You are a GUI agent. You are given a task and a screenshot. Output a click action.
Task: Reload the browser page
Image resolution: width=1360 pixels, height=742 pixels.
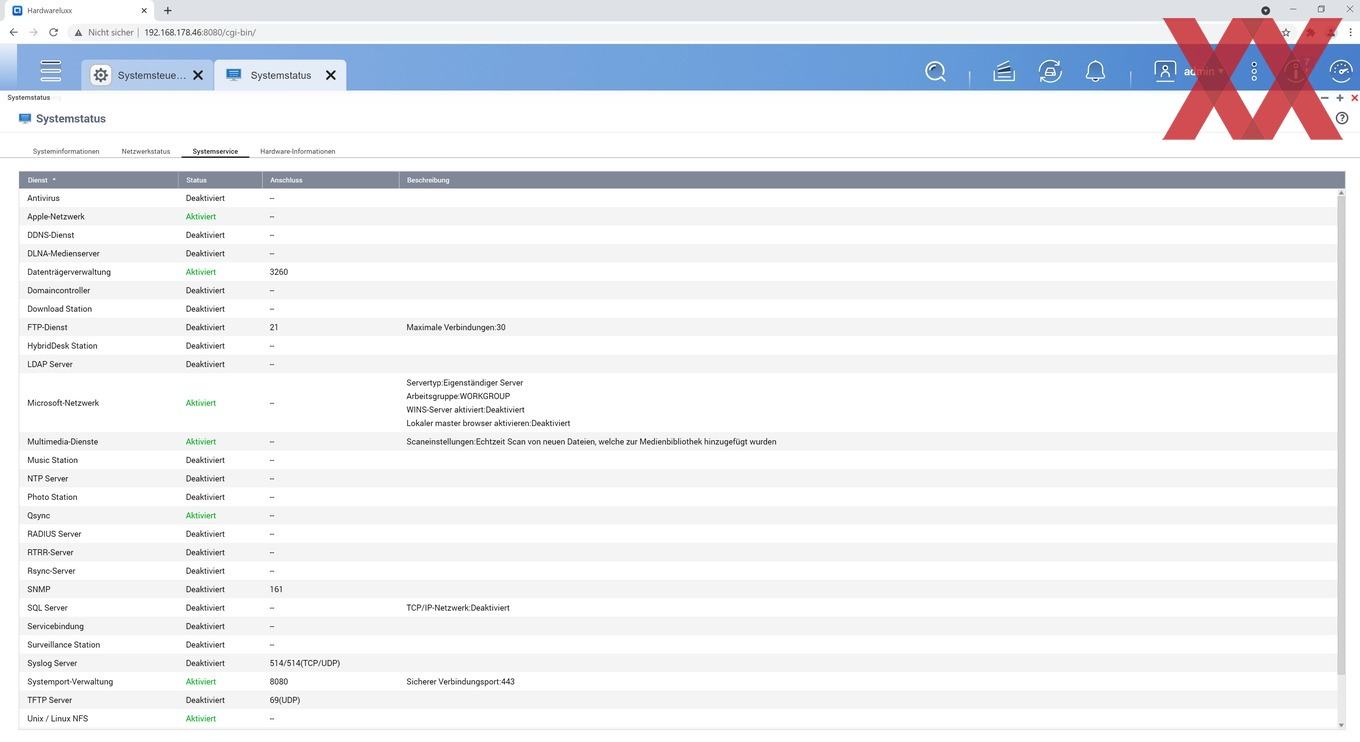[x=53, y=32]
